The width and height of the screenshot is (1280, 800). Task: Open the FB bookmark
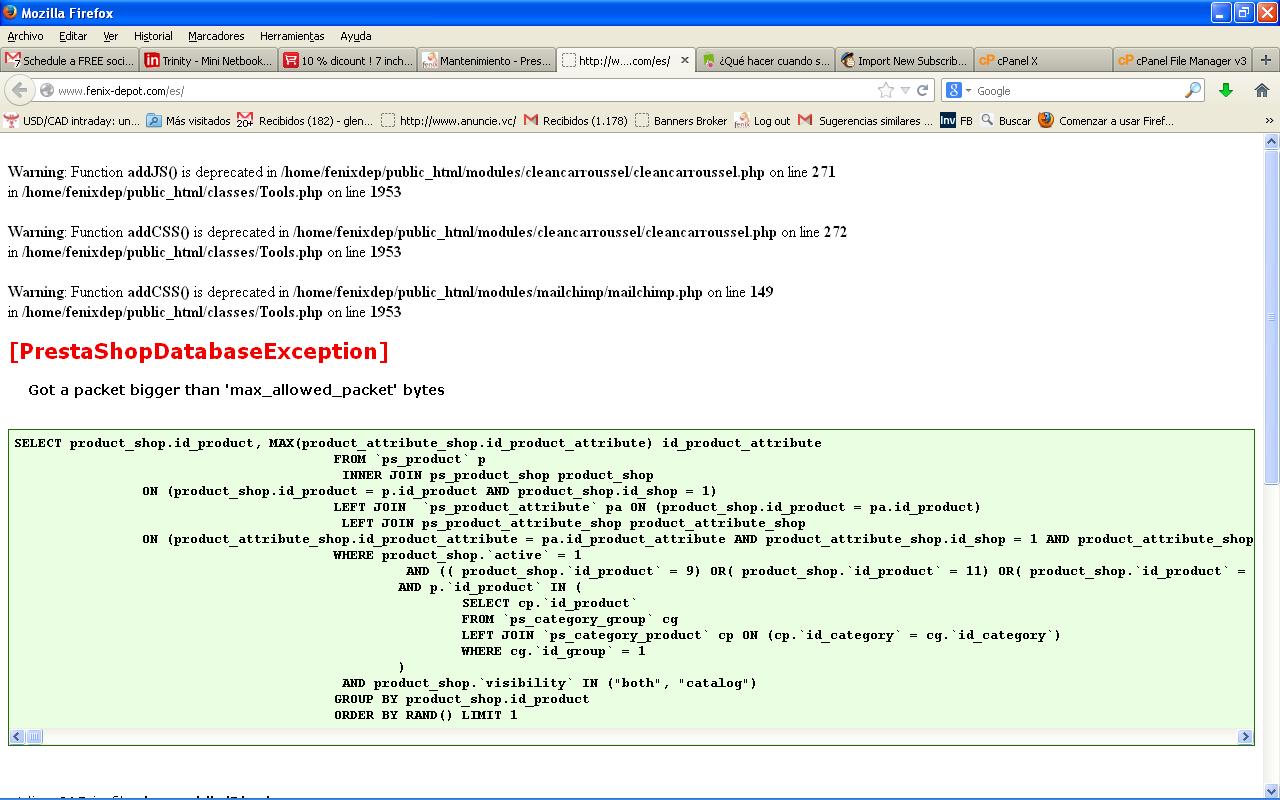coord(957,121)
